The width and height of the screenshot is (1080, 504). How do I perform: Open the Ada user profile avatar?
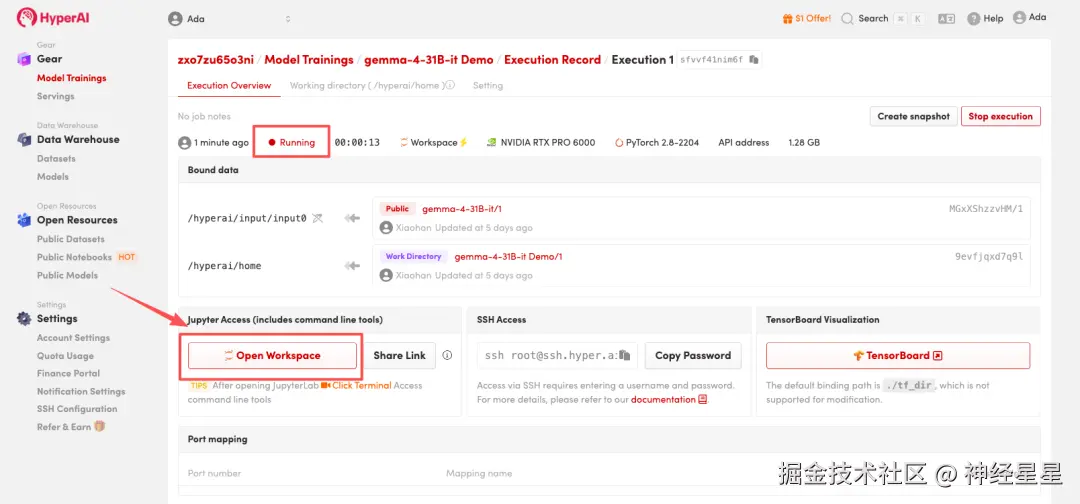pyautogui.click(x=1029, y=18)
